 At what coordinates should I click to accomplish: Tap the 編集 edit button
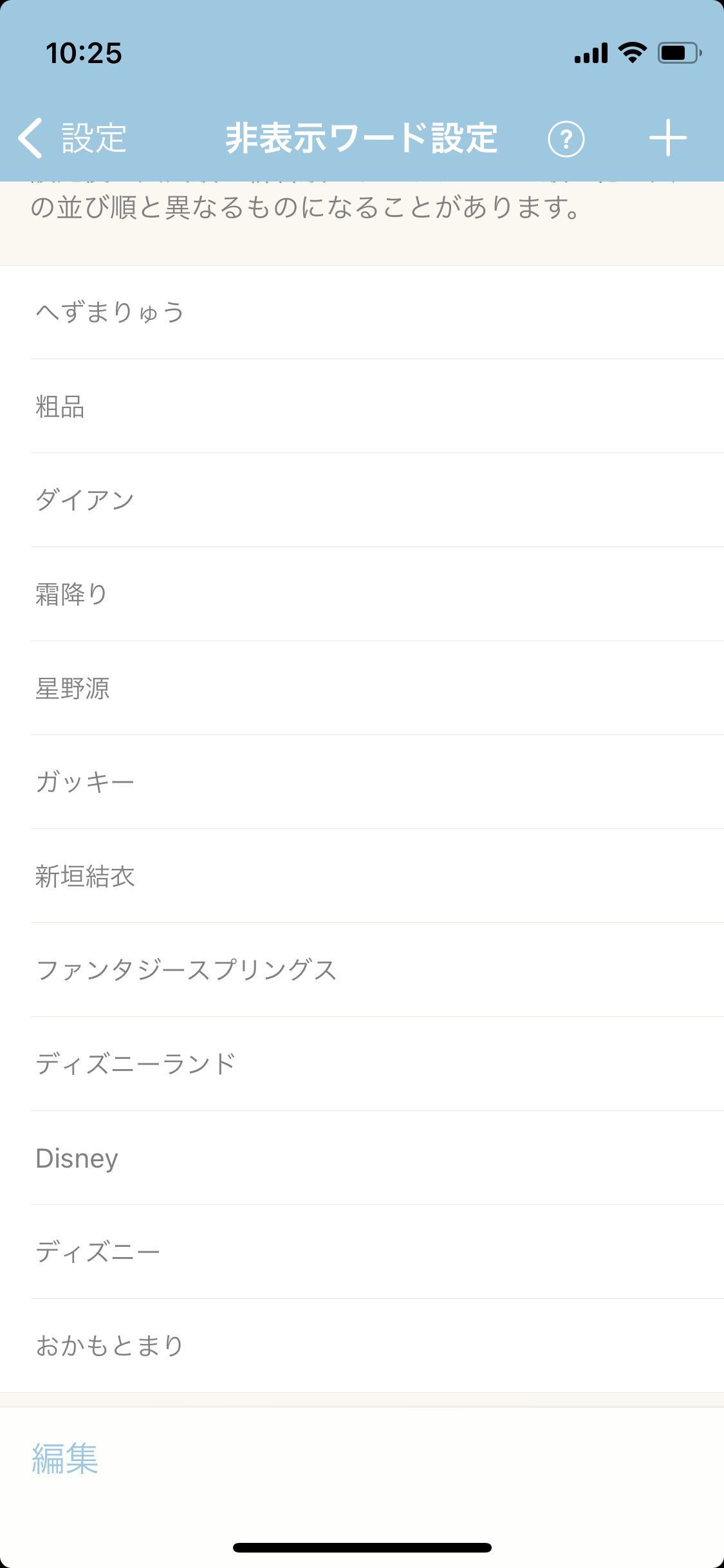[65, 1458]
